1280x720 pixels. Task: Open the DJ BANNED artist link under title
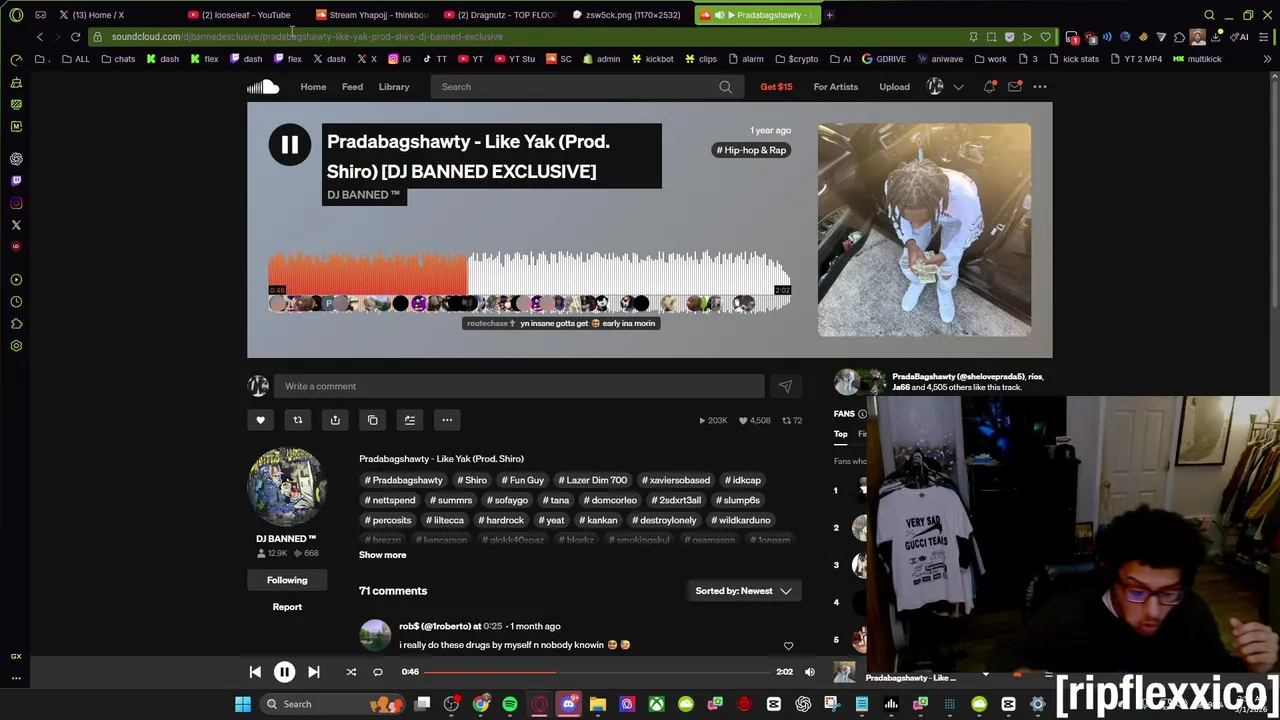pos(363,195)
